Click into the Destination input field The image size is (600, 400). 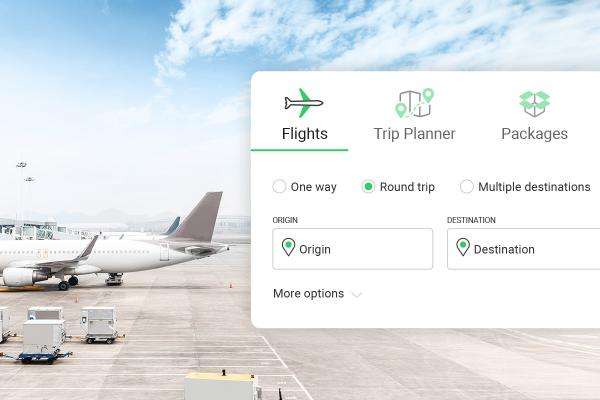click(x=523, y=249)
